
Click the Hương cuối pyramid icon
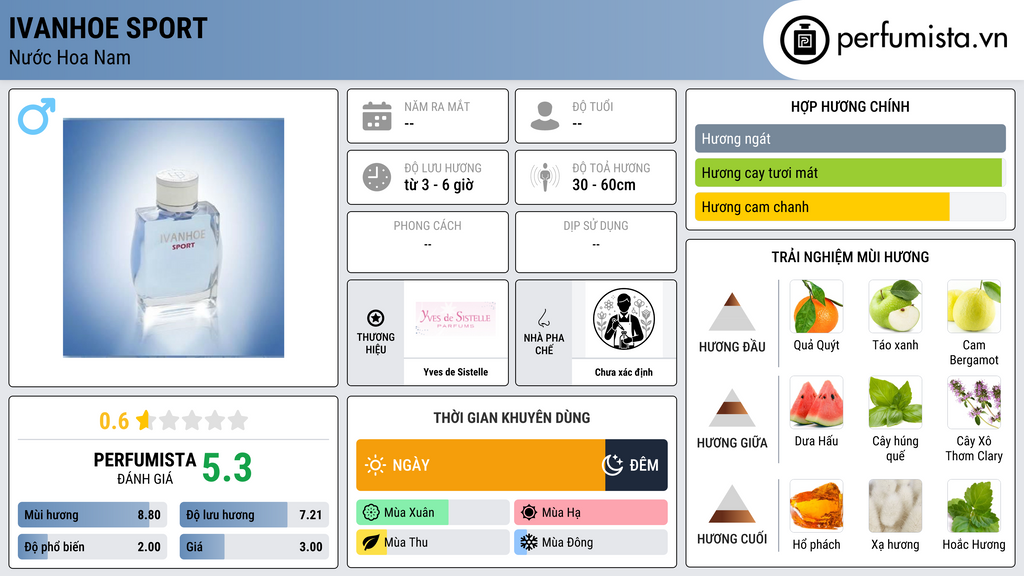click(732, 504)
